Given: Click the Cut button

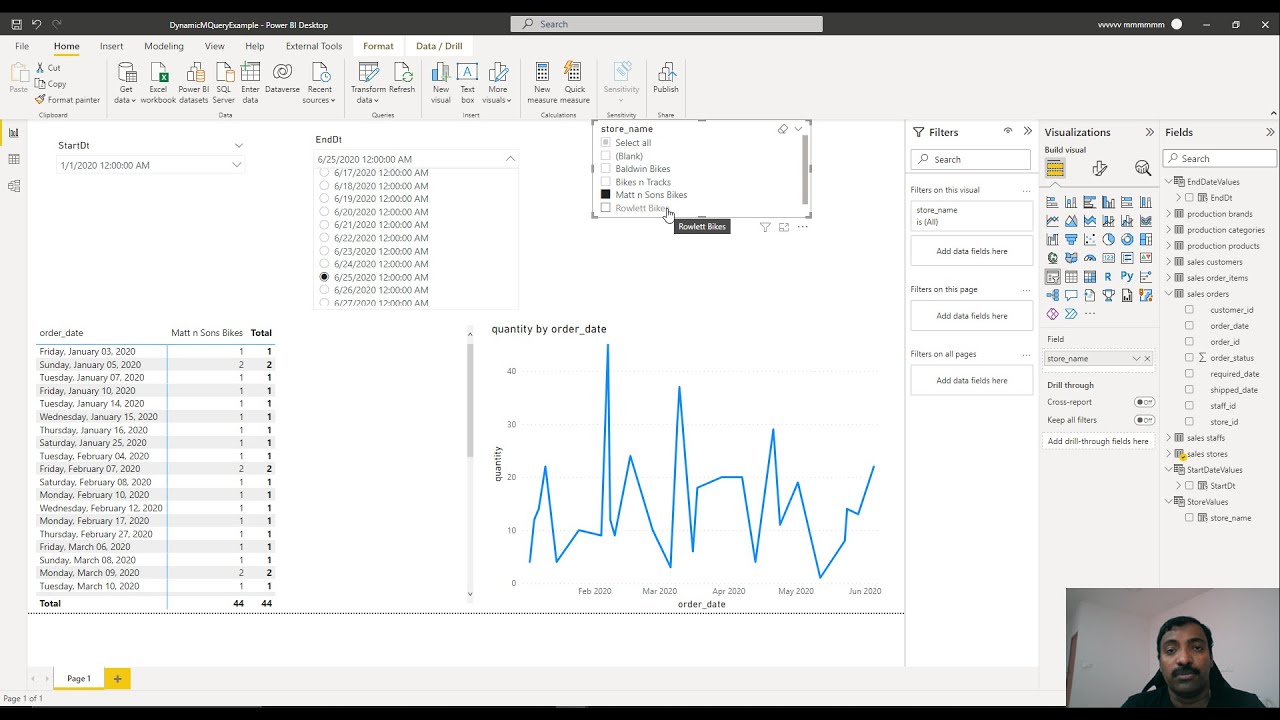Looking at the screenshot, I should [48, 68].
